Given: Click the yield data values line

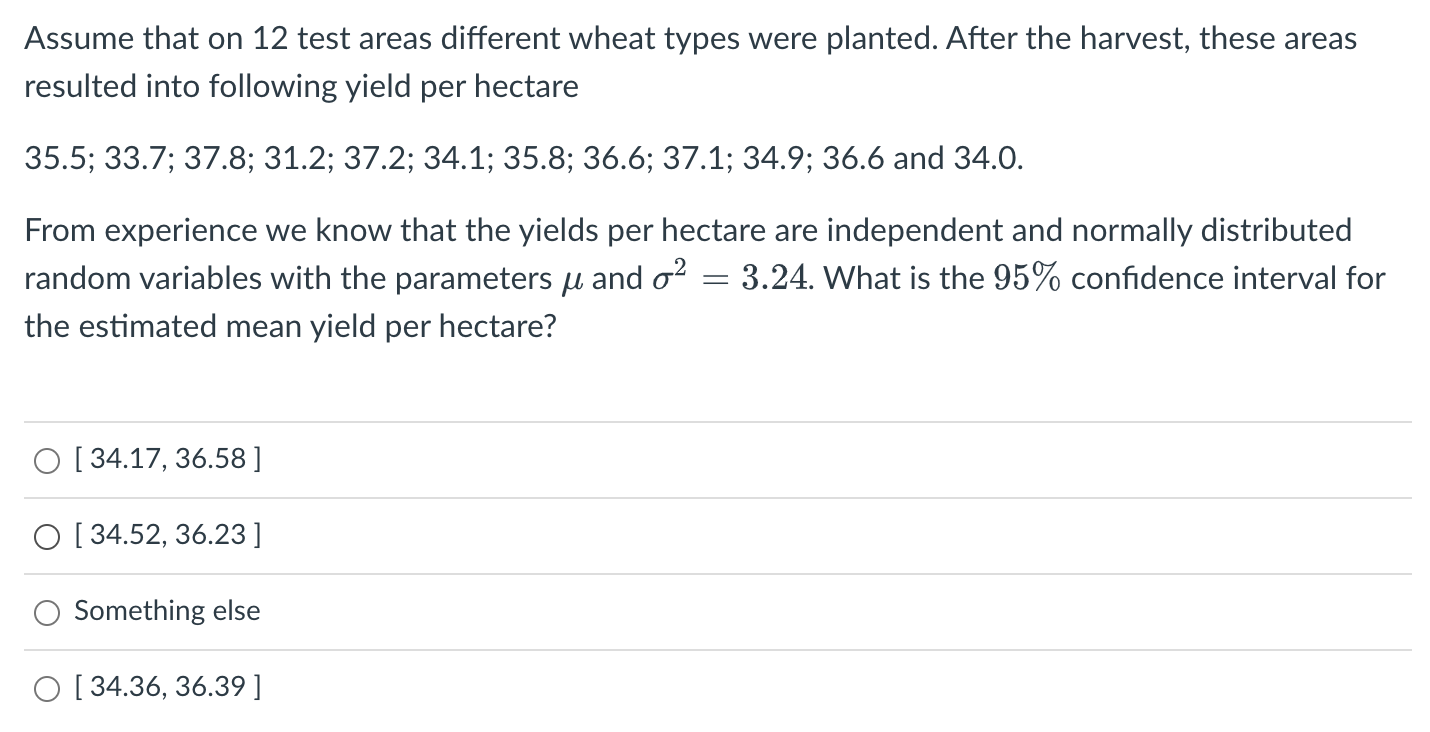Looking at the screenshot, I should pos(522,157).
